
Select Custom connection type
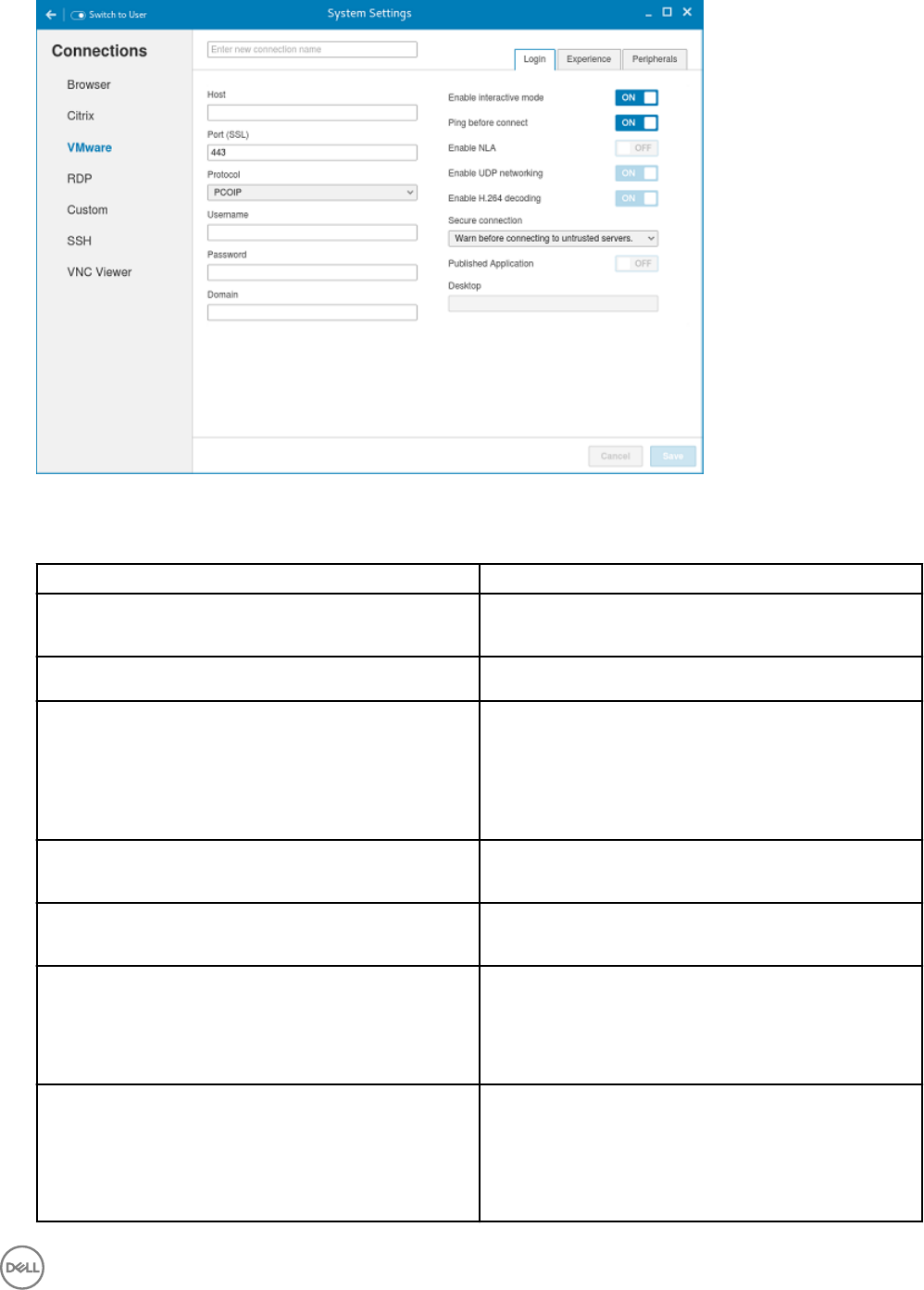pos(87,210)
